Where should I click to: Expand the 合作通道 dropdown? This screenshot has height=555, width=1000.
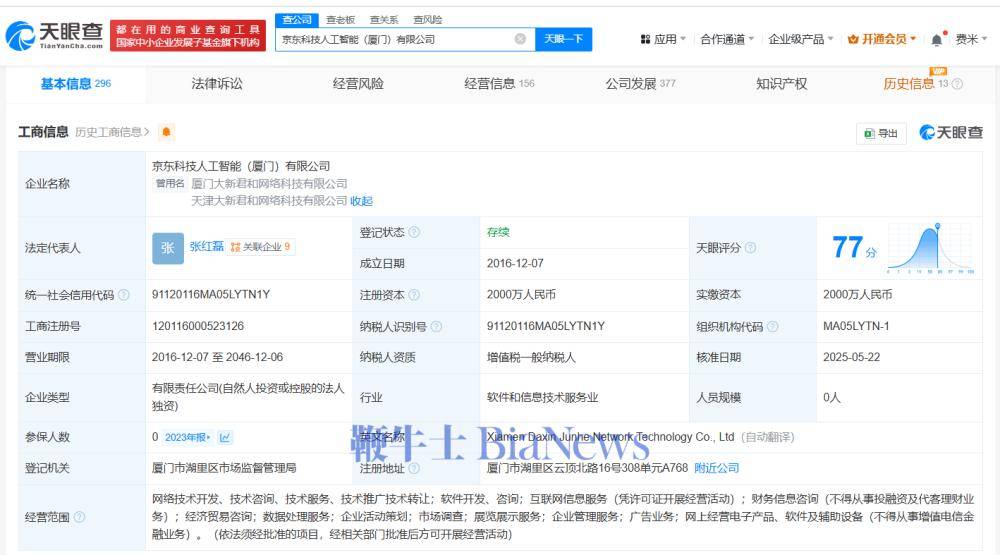tap(727, 39)
